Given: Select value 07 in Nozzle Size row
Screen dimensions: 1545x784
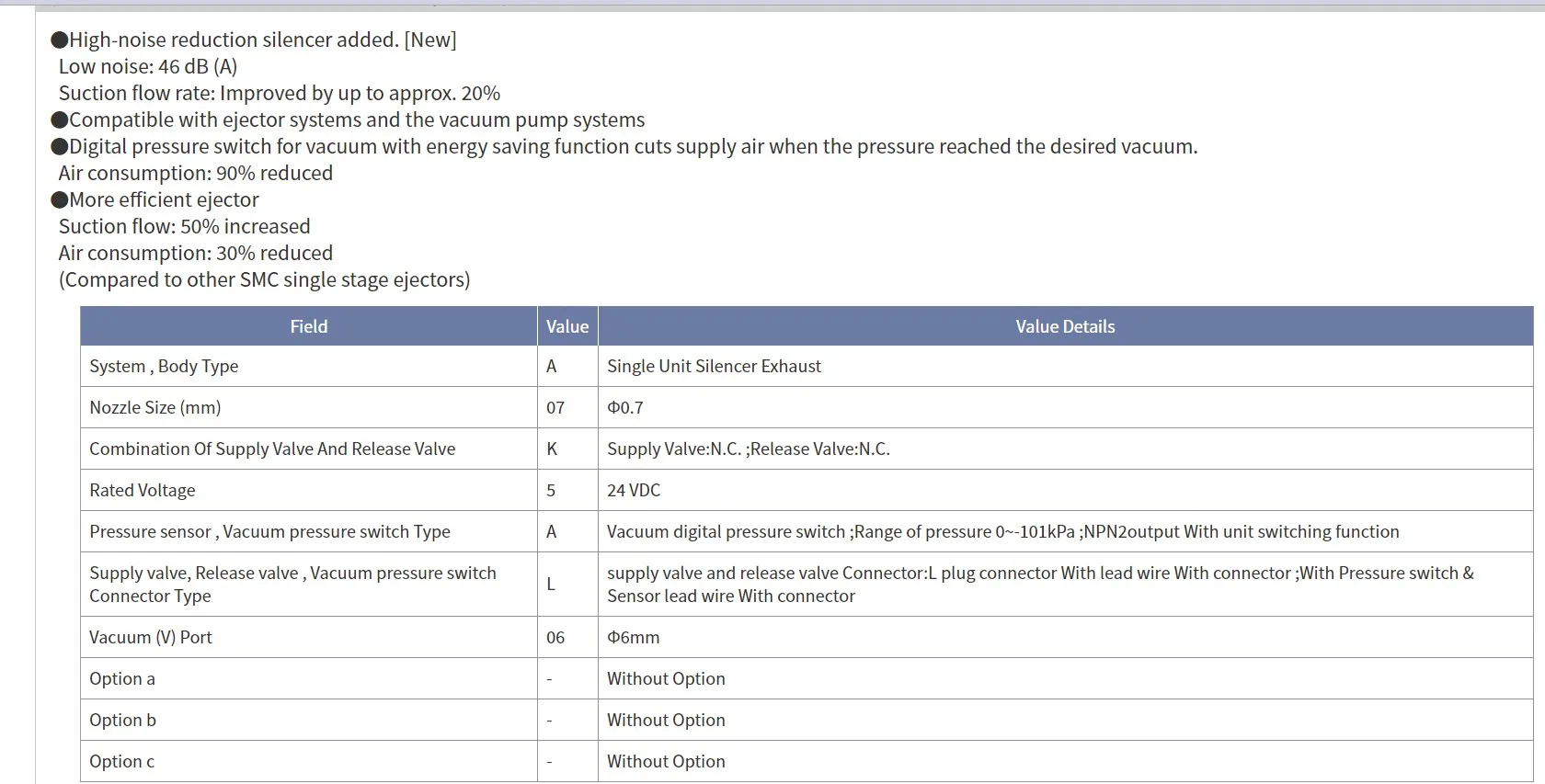Looking at the screenshot, I should pos(555,407).
